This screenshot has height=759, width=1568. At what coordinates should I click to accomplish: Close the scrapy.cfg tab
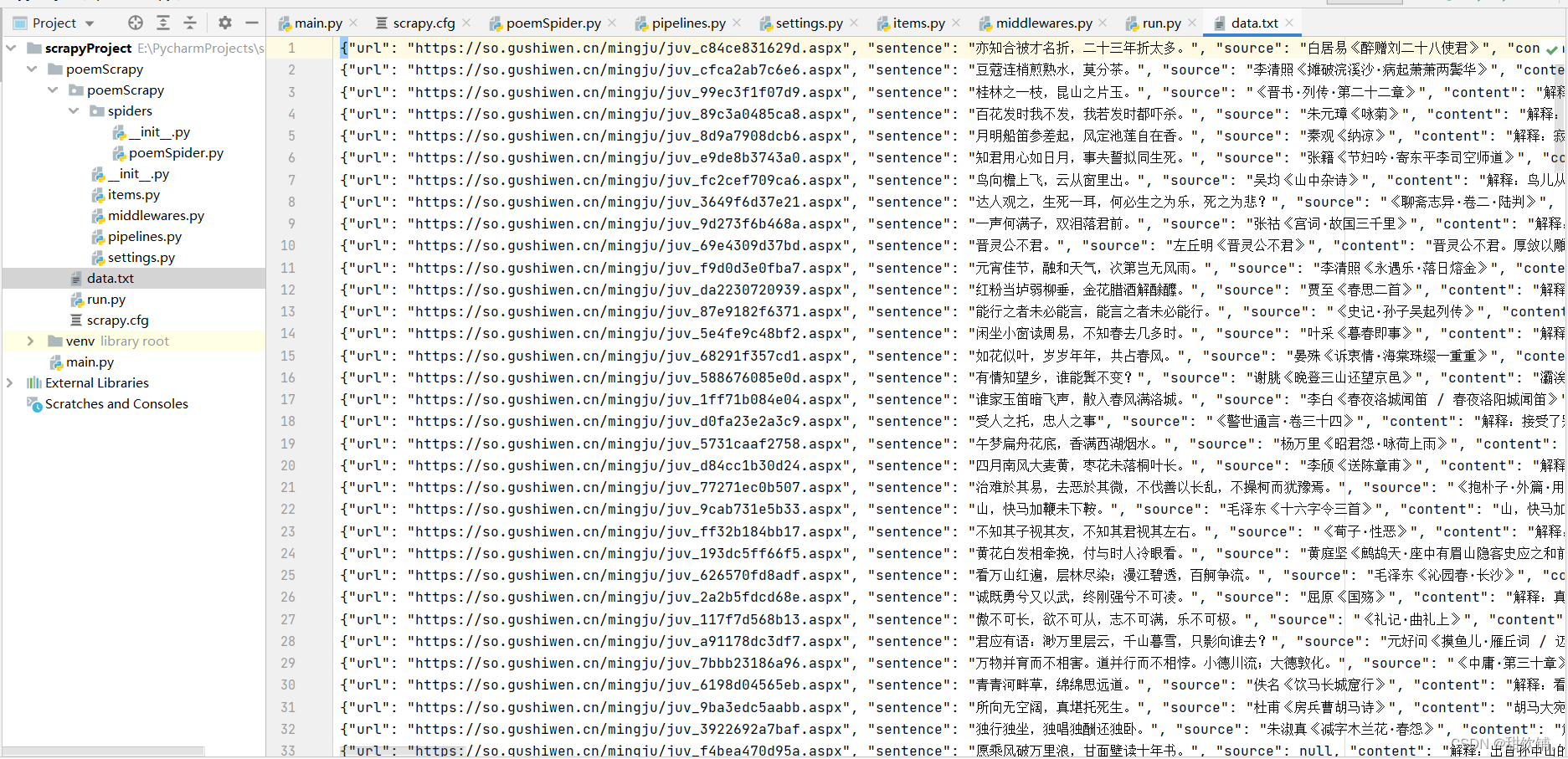[466, 23]
